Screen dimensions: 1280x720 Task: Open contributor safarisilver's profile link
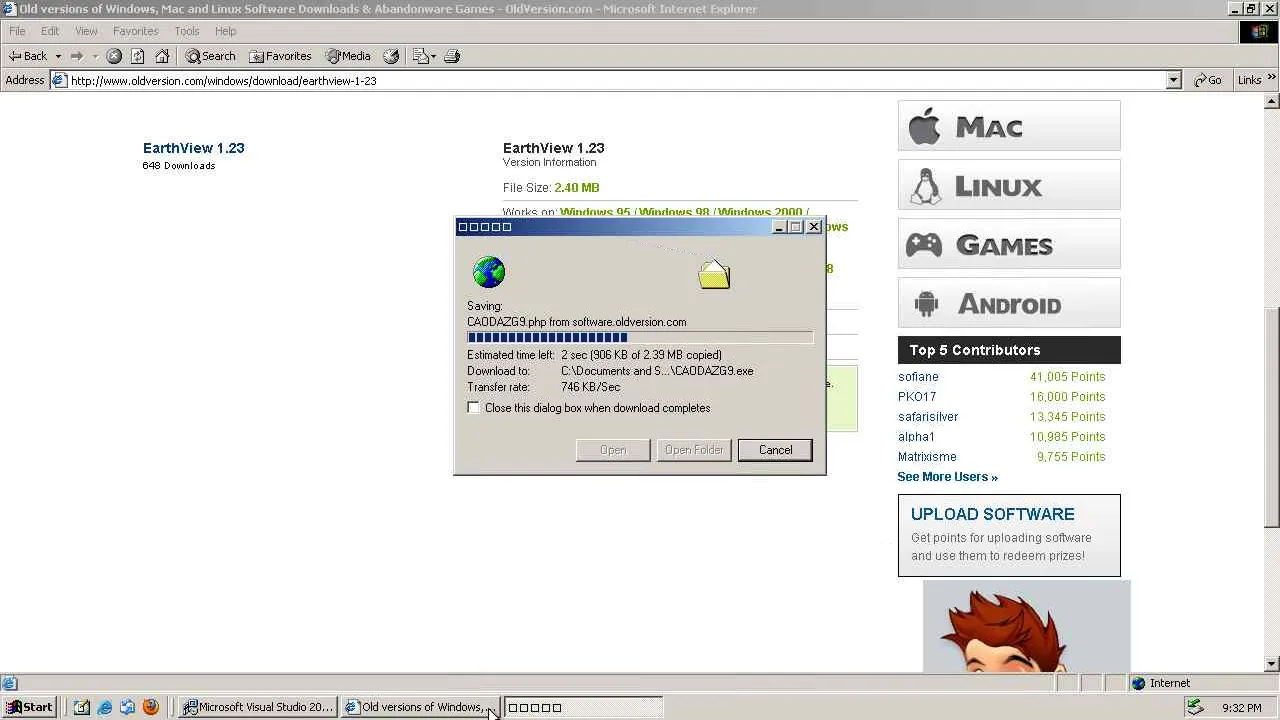[x=928, y=417]
